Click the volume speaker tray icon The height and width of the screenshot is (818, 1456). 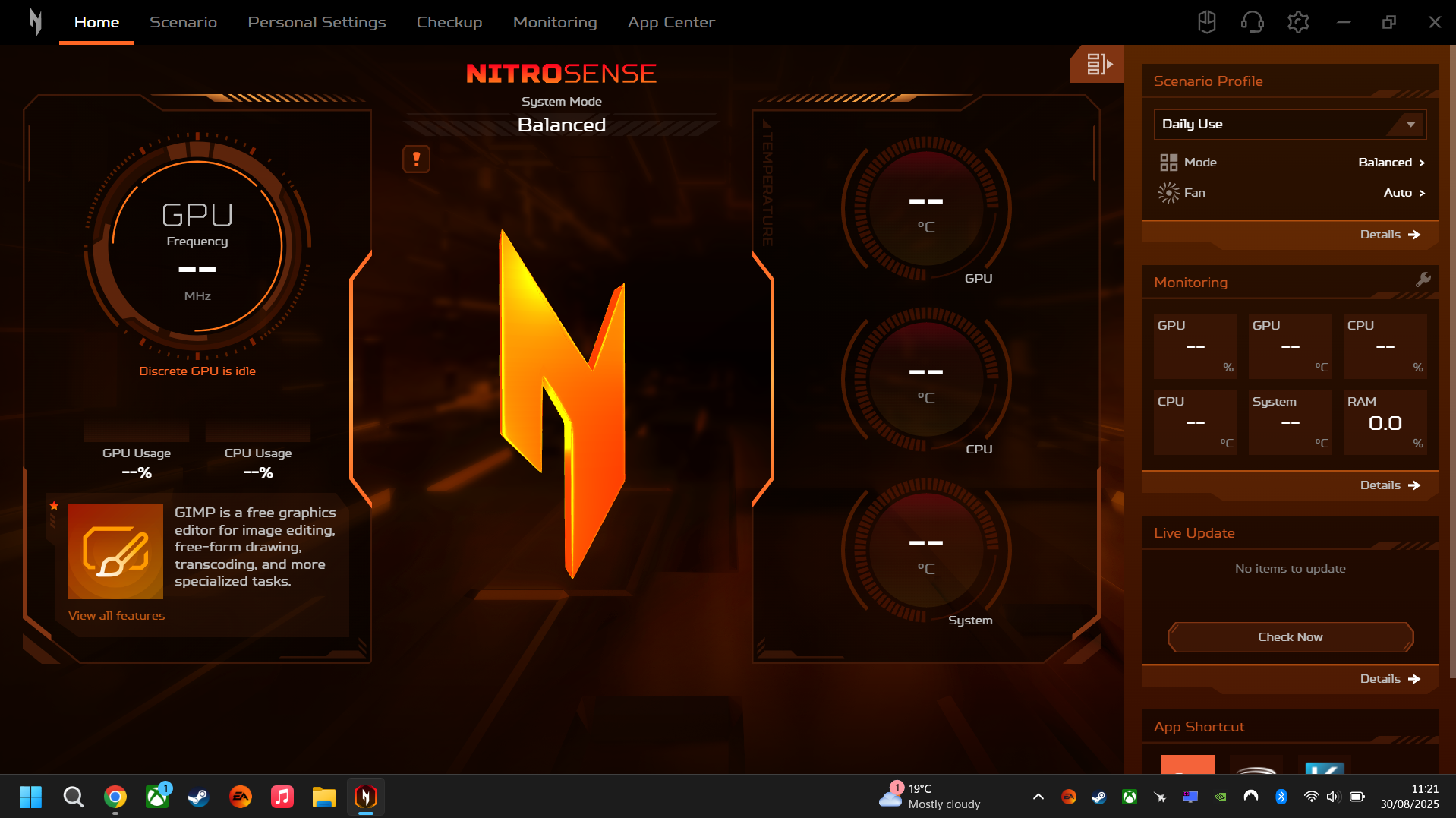click(1333, 797)
